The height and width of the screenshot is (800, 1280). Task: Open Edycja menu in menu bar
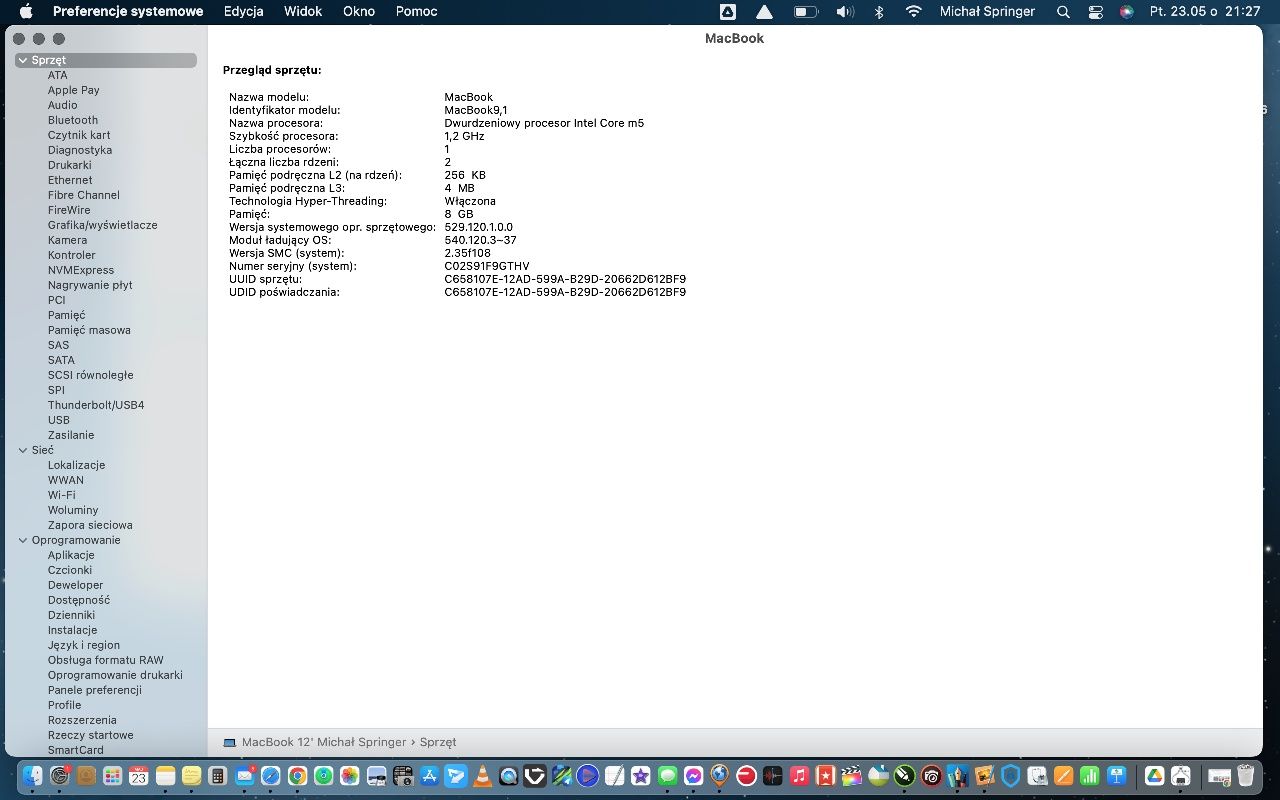(x=244, y=11)
